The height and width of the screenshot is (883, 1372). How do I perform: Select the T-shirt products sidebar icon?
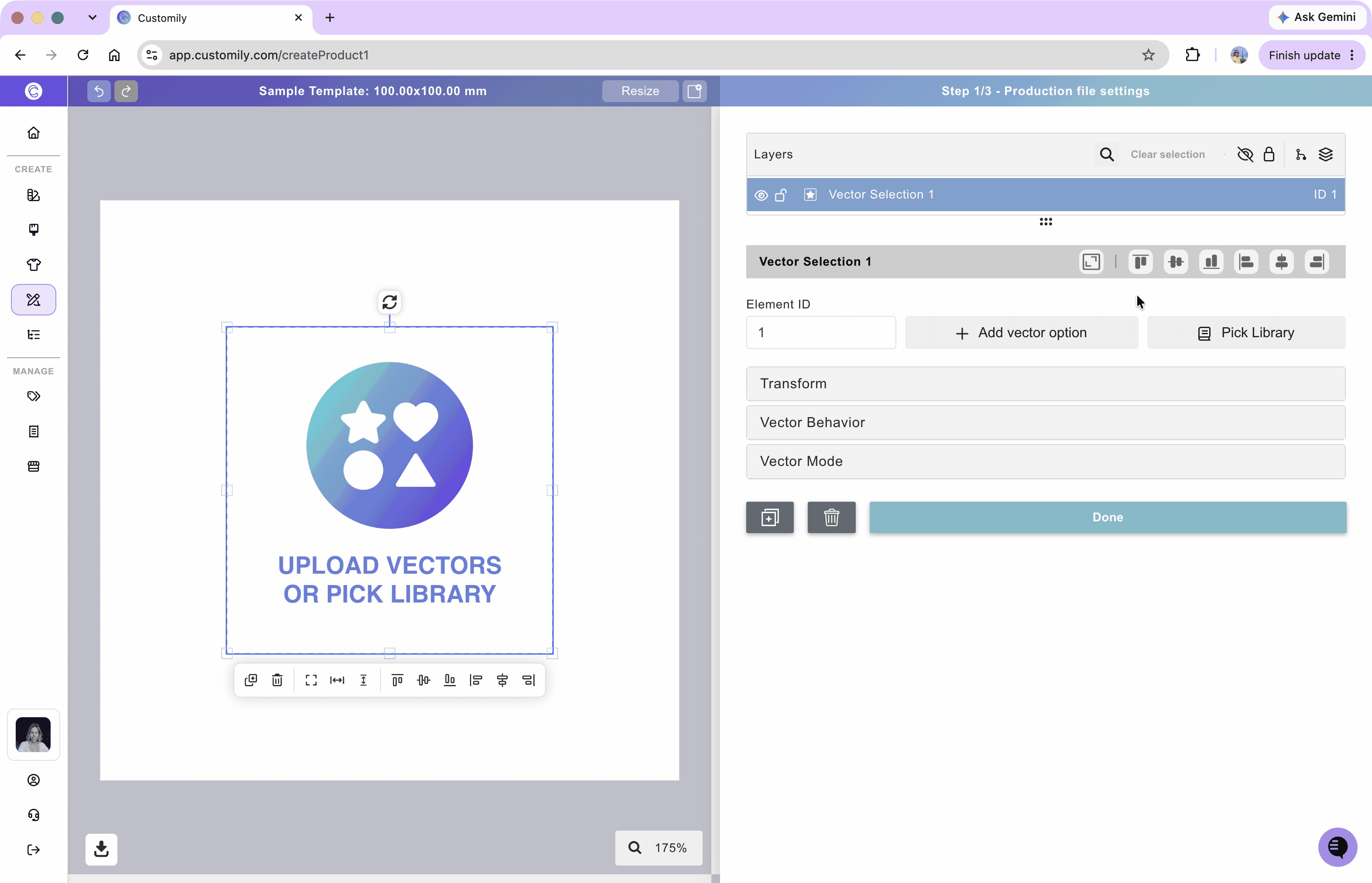tap(33, 265)
